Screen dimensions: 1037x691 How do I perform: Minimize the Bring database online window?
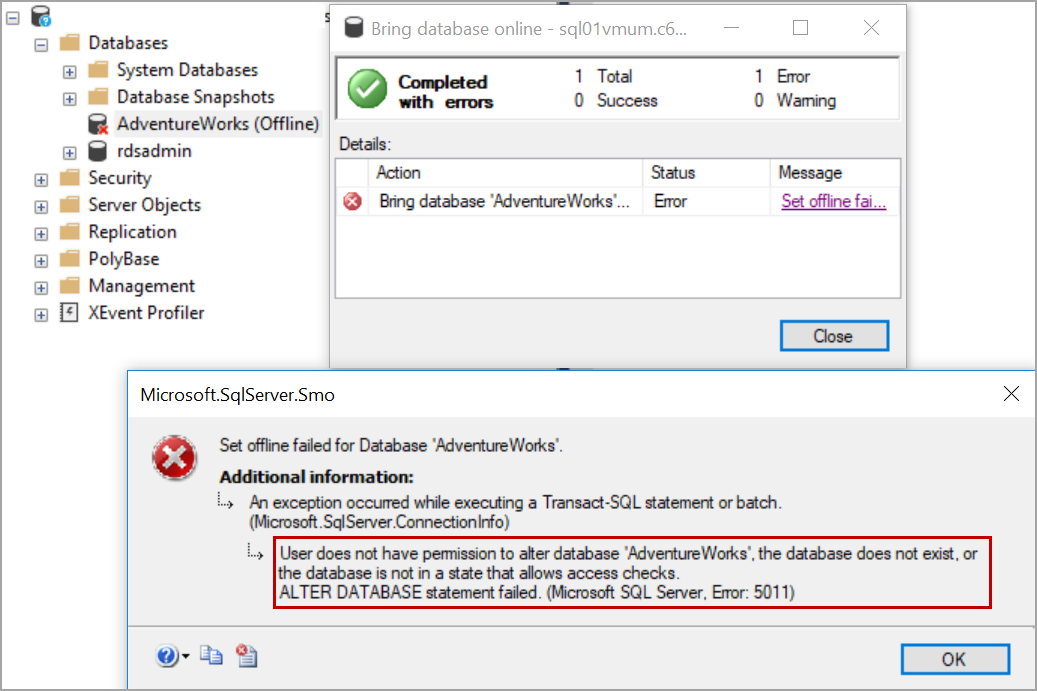(x=731, y=28)
